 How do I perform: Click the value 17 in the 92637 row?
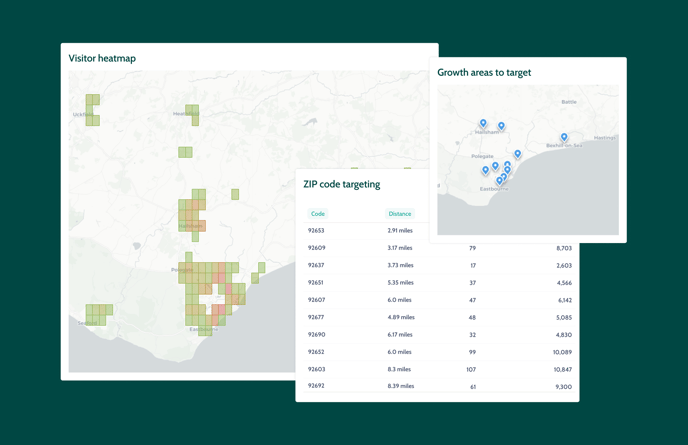473,266
